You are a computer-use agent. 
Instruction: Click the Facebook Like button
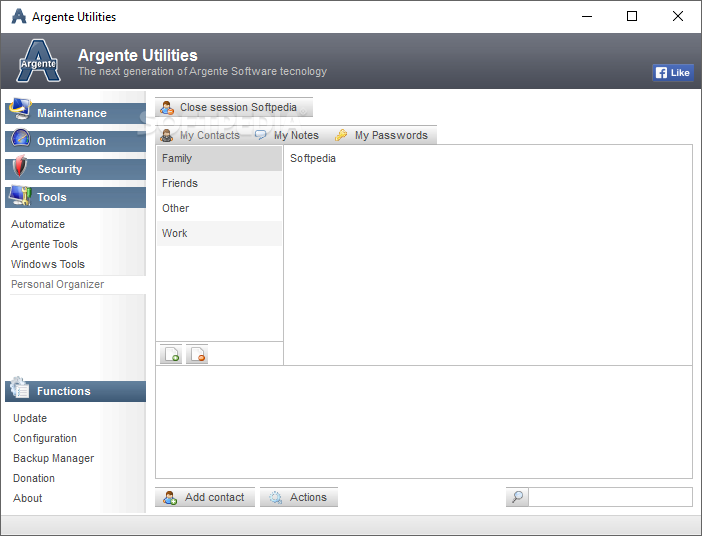pyautogui.click(x=673, y=73)
